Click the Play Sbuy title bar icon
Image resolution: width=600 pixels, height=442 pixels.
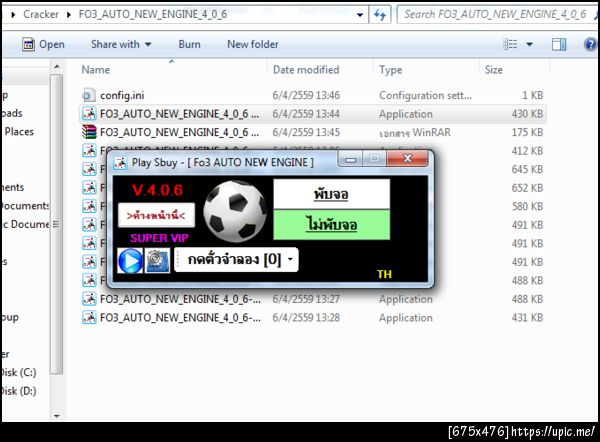pos(120,163)
